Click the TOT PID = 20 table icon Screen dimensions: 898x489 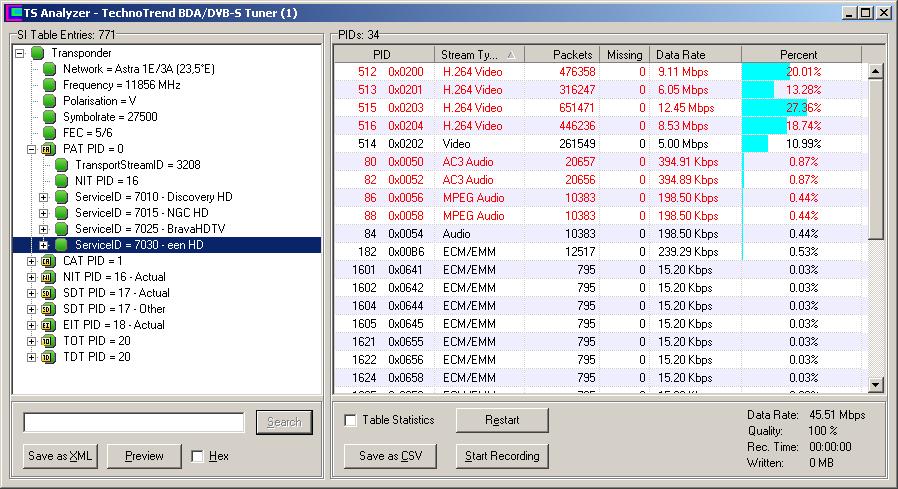[x=49, y=342]
